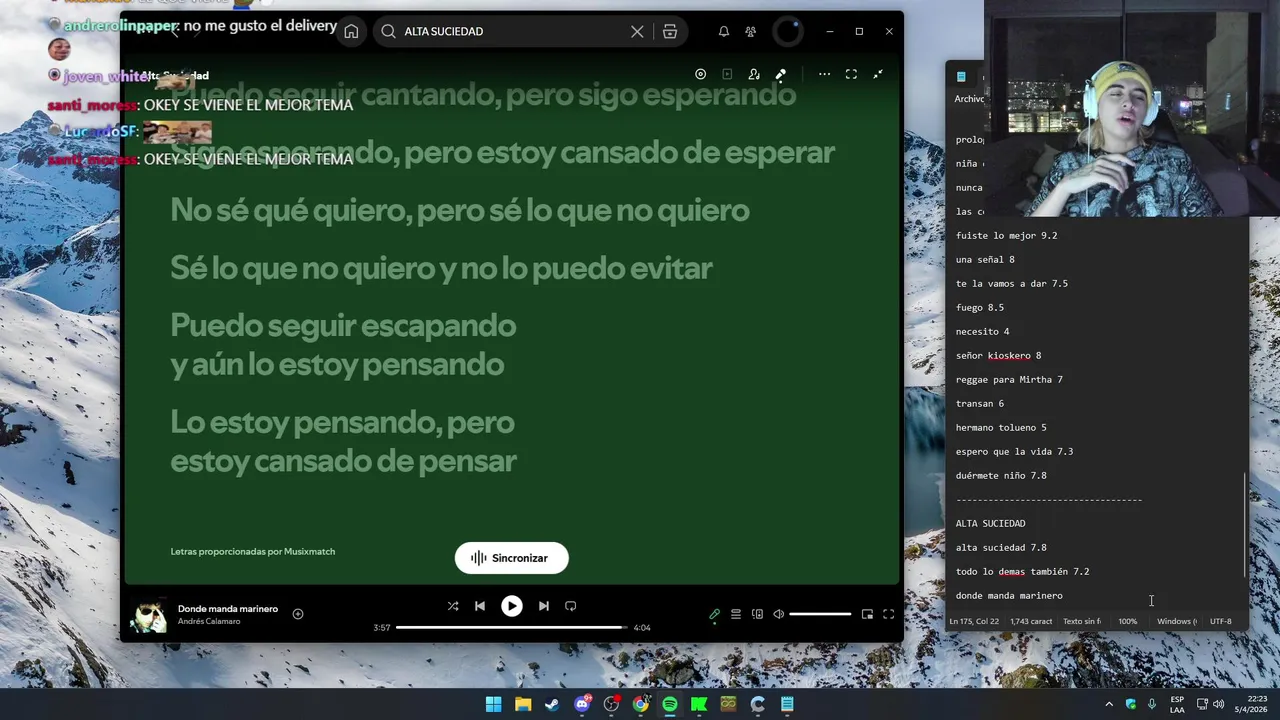Click the Sincronizar button
The width and height of the screenshot is (1280, 720).
tap(511, 558)
